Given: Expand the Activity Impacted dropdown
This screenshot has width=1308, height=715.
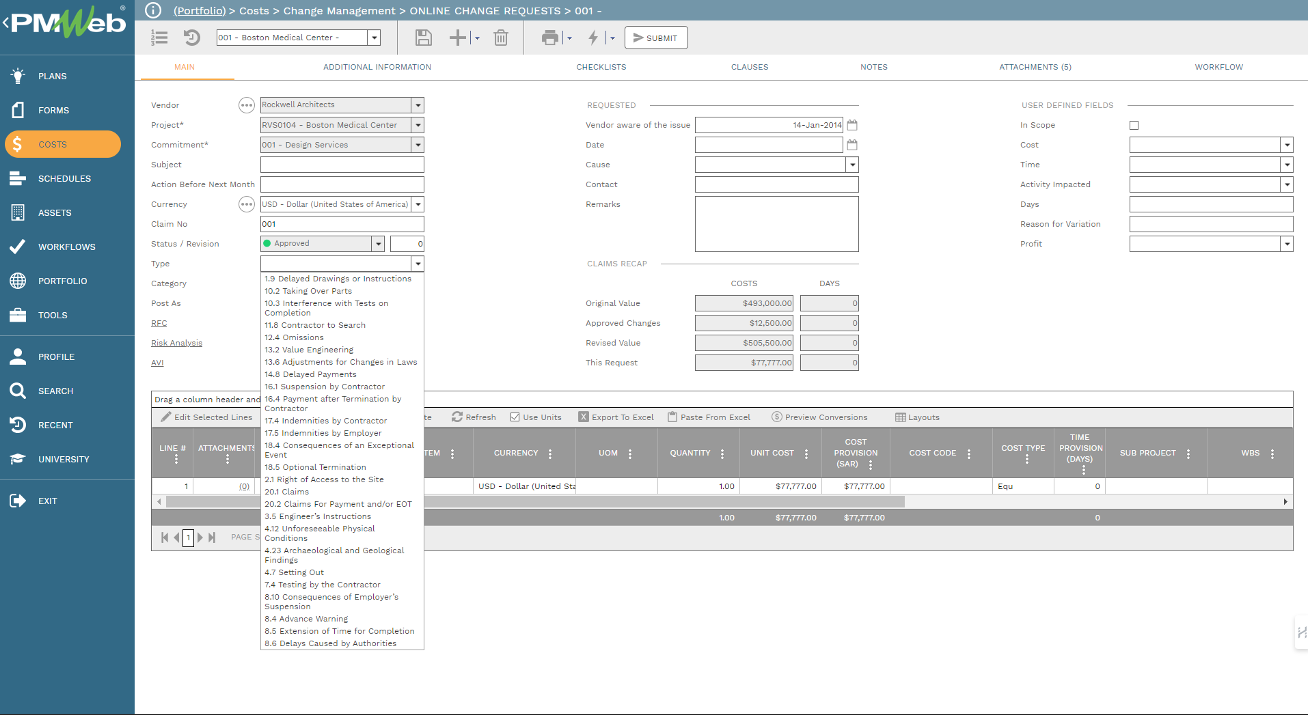Looking at the screenshot, I should point(1286,185).
